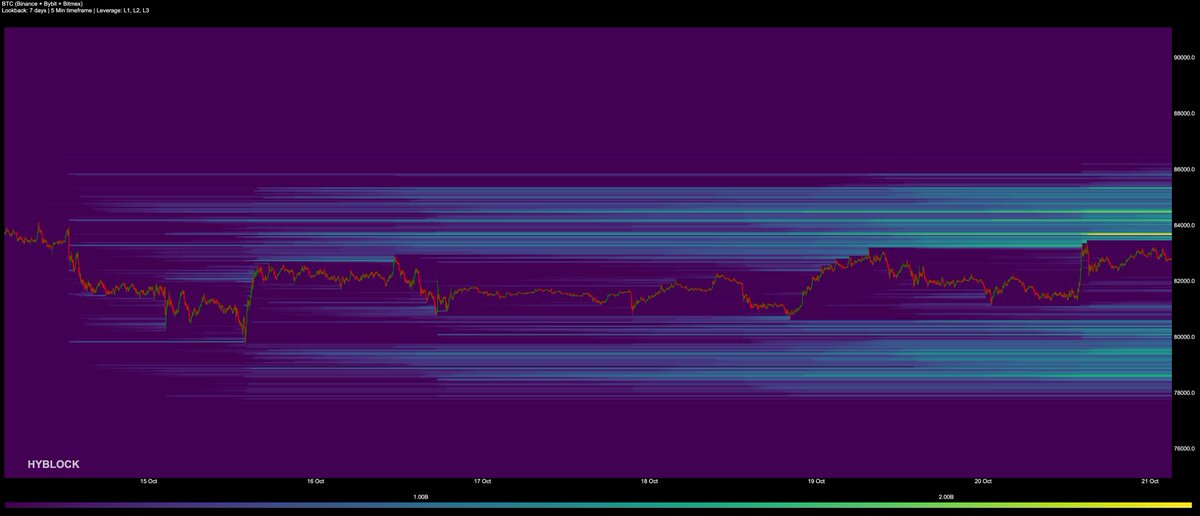The width and height of the screenshot is (1200, 516).
Task: Click the 17 Oct date label
Action: pos(482,482)
